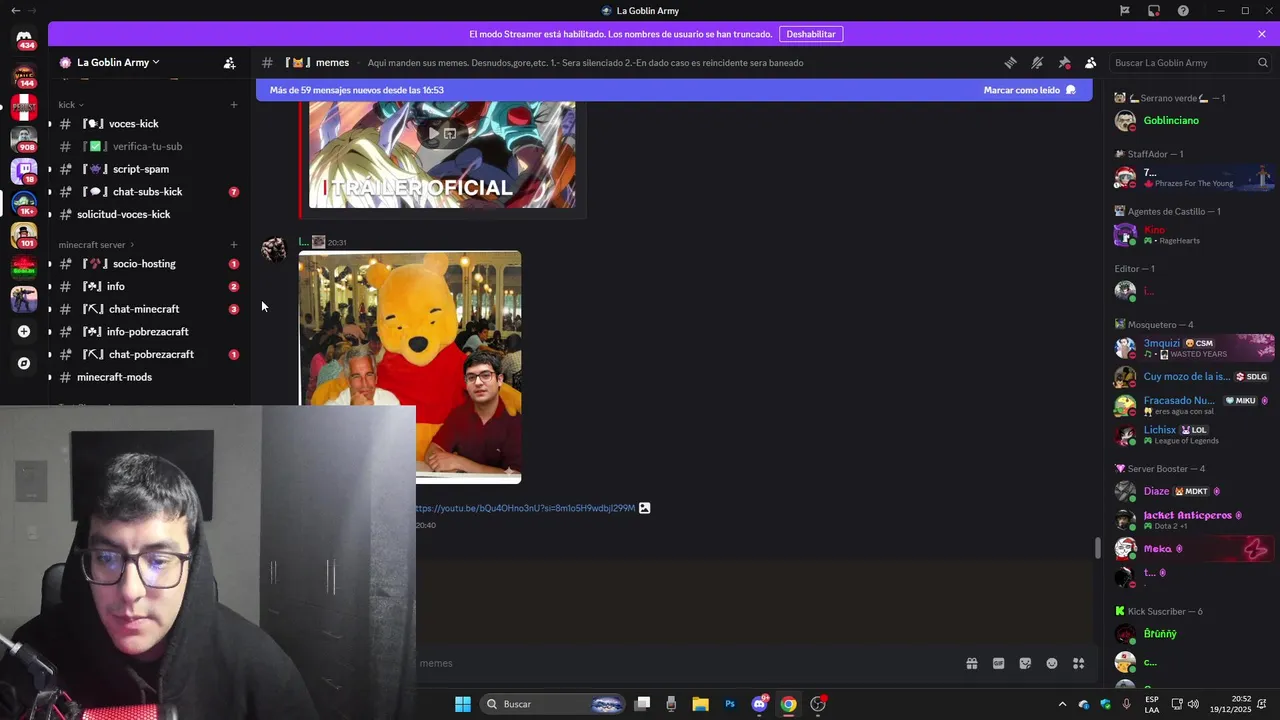Navigate back with the top-left arrow

[x=15, y=11]
